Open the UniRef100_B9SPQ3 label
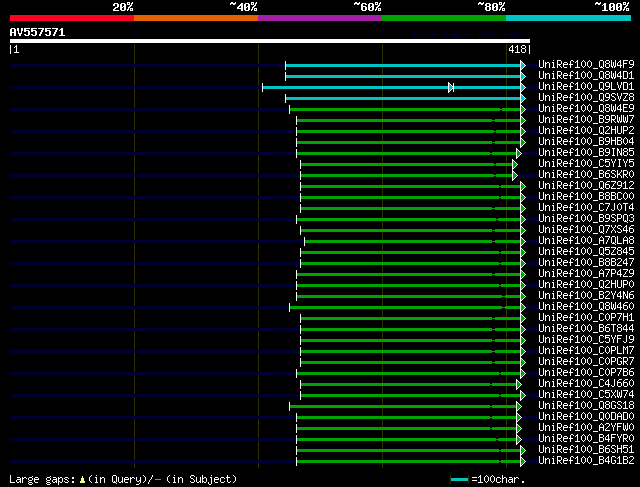640x487 pixels. [586, 219]
